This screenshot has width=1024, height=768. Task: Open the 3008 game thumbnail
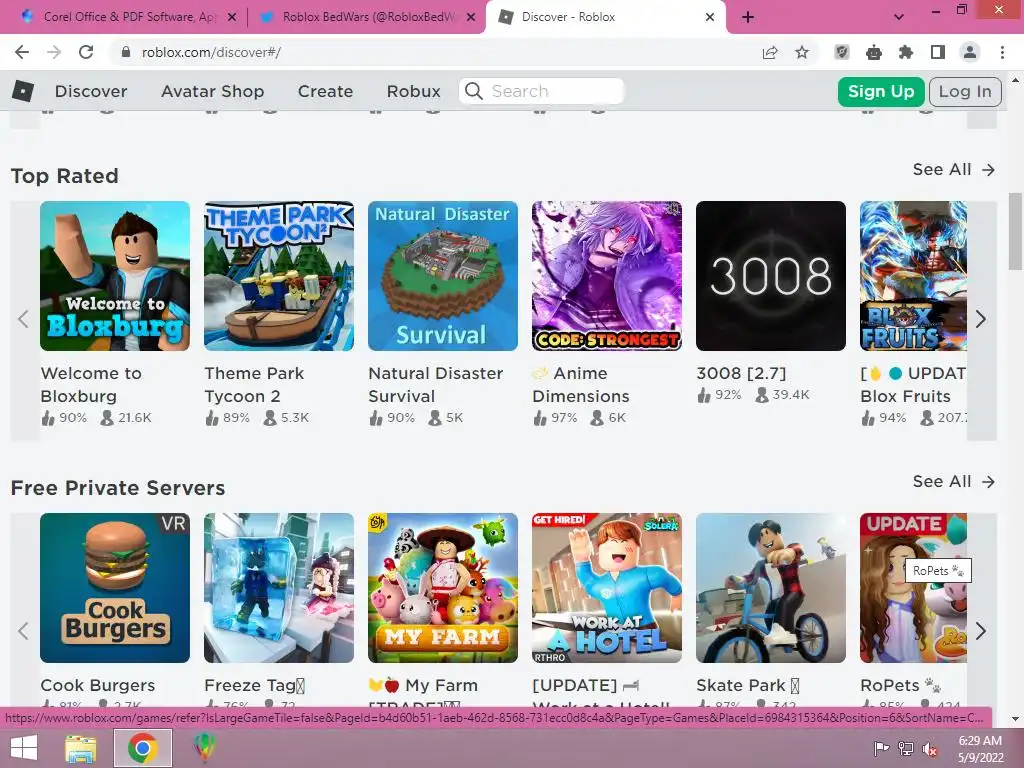tap(771, 276)
